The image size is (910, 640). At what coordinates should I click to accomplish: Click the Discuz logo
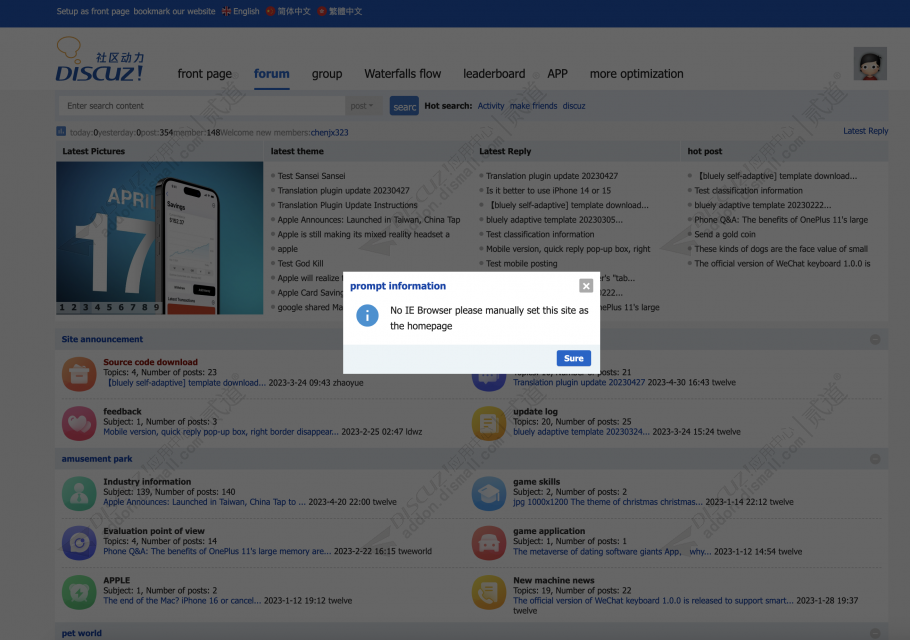point(99,62)
